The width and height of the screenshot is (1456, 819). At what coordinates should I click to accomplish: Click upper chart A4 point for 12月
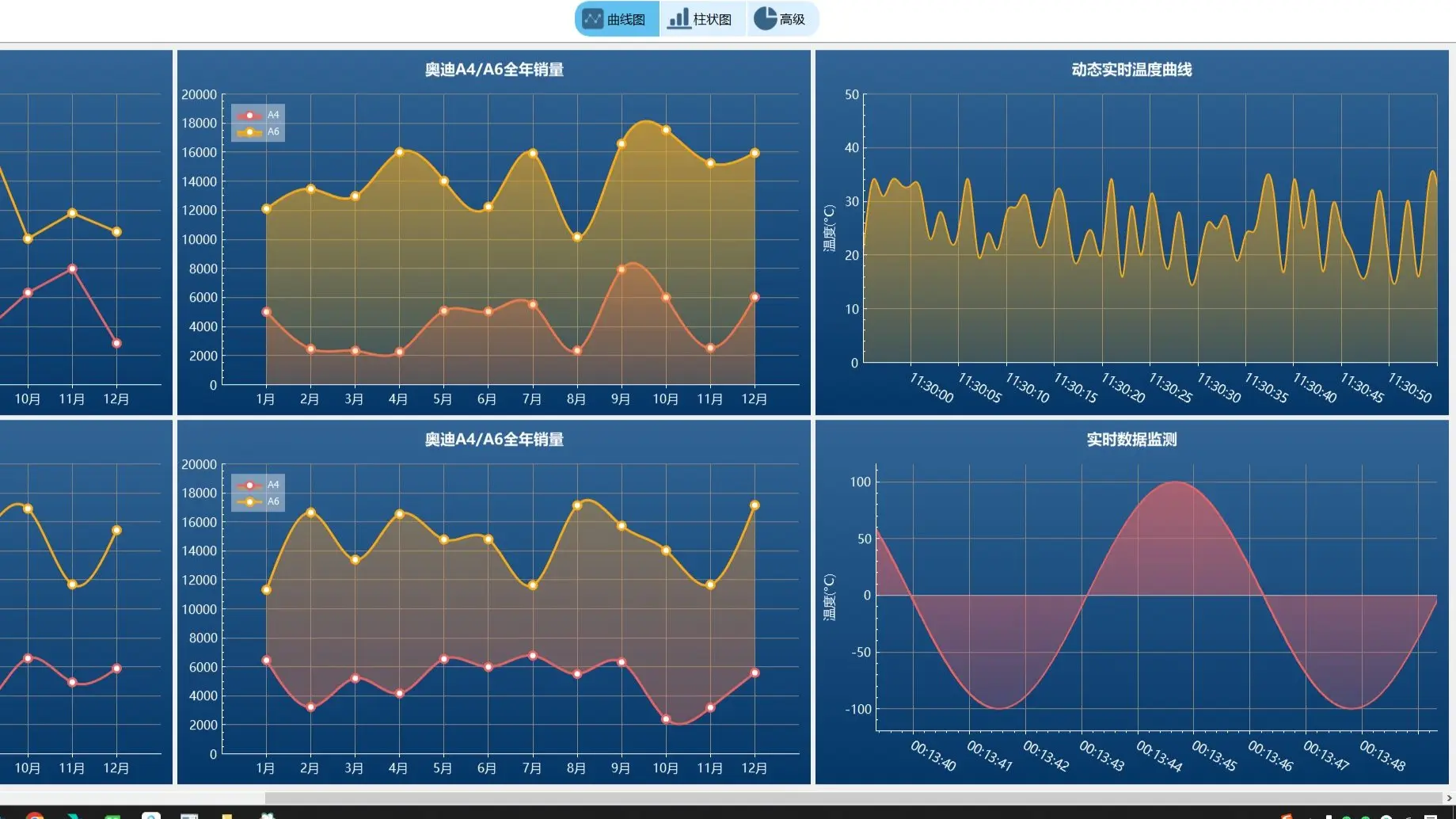click(x=755, y=297)
